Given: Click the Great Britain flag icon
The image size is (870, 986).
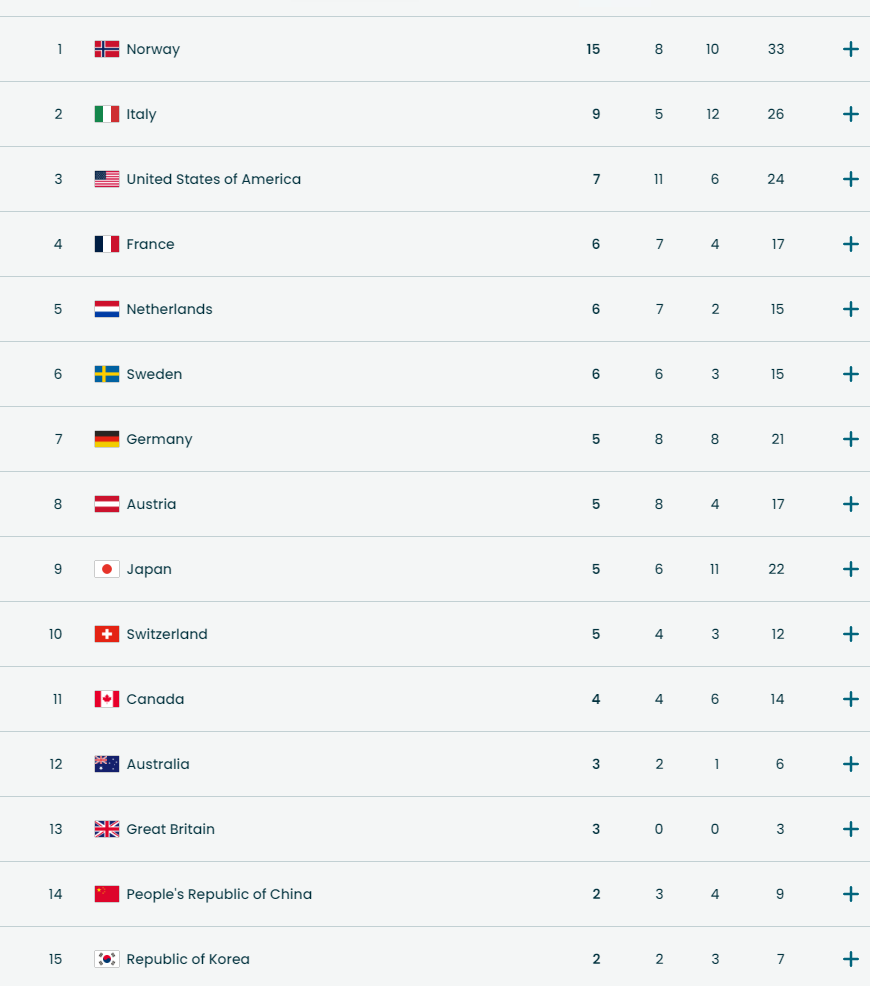Looking at the screenshot, I should pos(107,829).
